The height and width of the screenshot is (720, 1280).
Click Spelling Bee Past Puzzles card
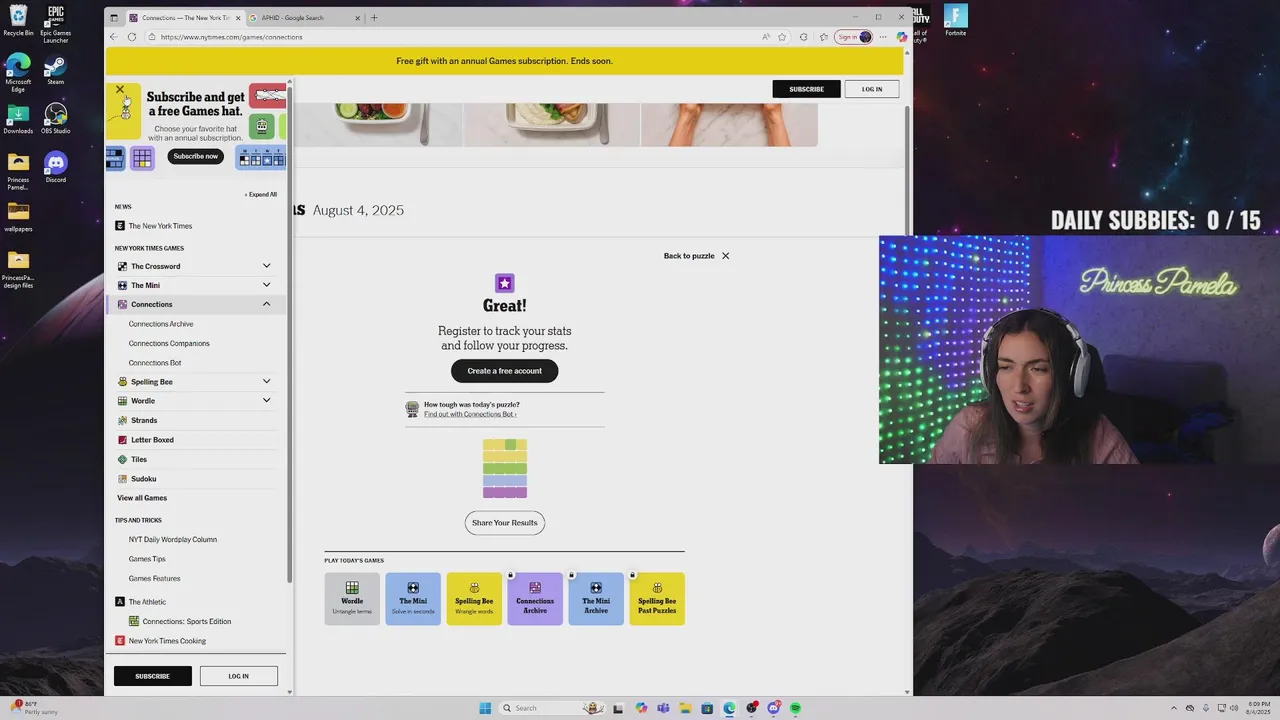(657, 599)
